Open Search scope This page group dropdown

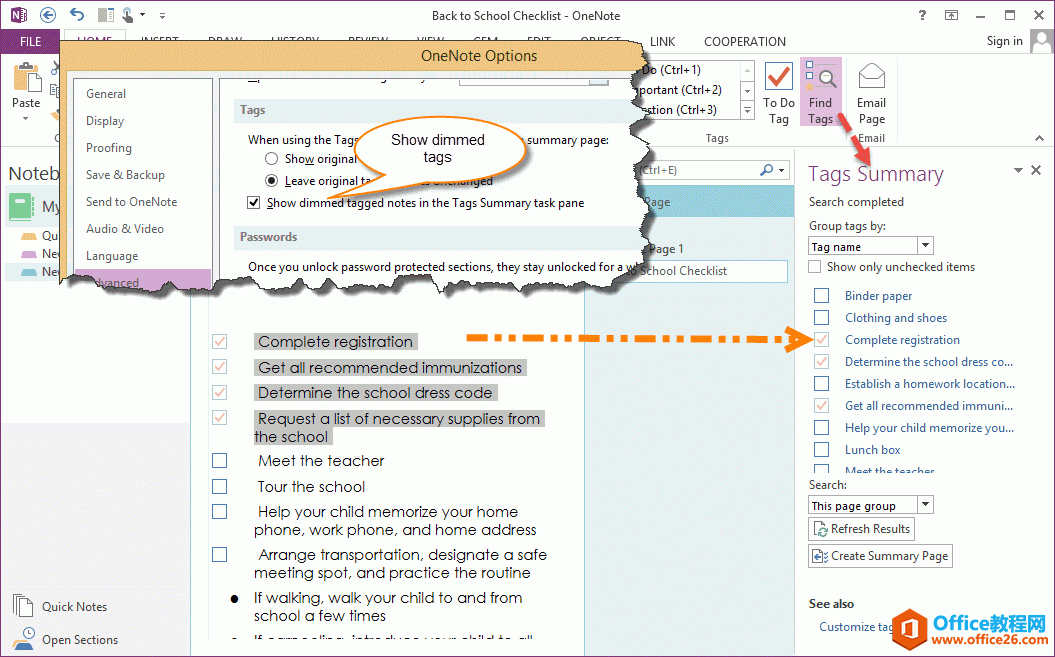tap(926, 505)
